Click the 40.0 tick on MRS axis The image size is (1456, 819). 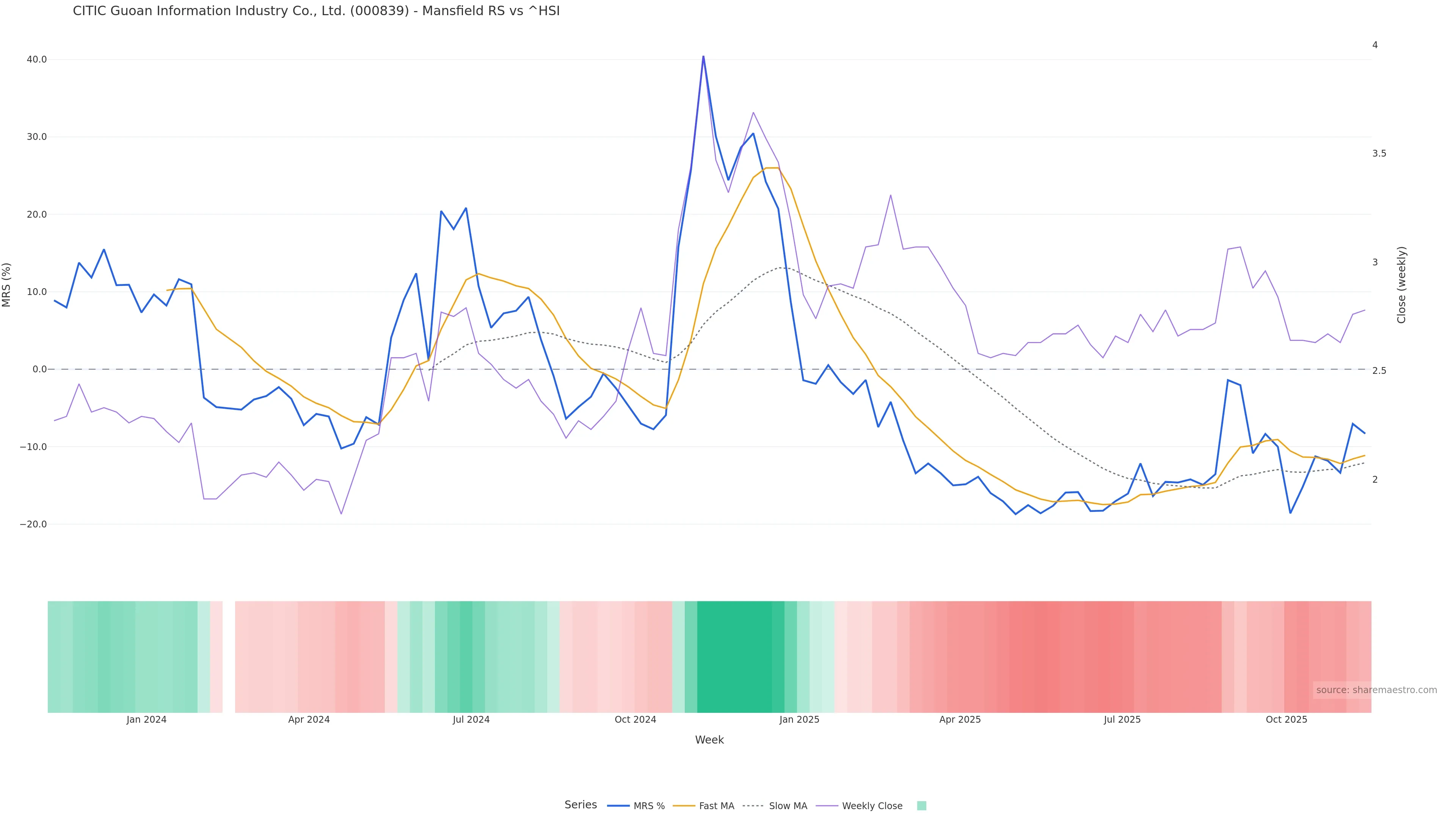pyautogui.click(x=37, y=60)
